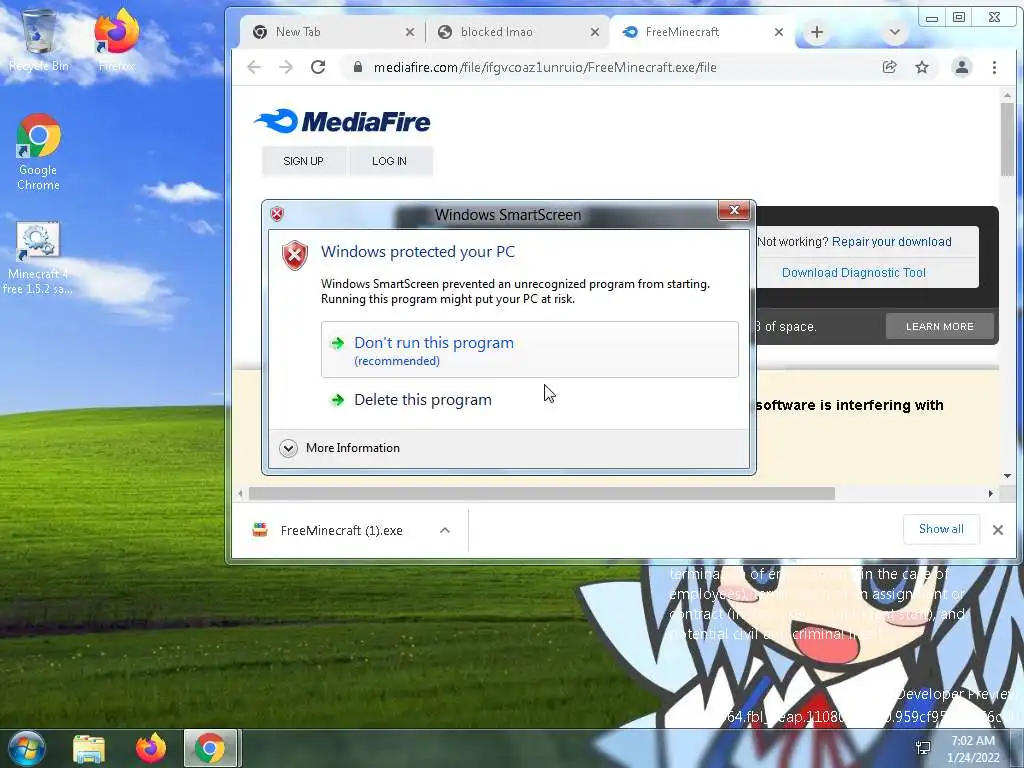Click the LEARN MORE button
1024x768 pixels.
[940, 327]
